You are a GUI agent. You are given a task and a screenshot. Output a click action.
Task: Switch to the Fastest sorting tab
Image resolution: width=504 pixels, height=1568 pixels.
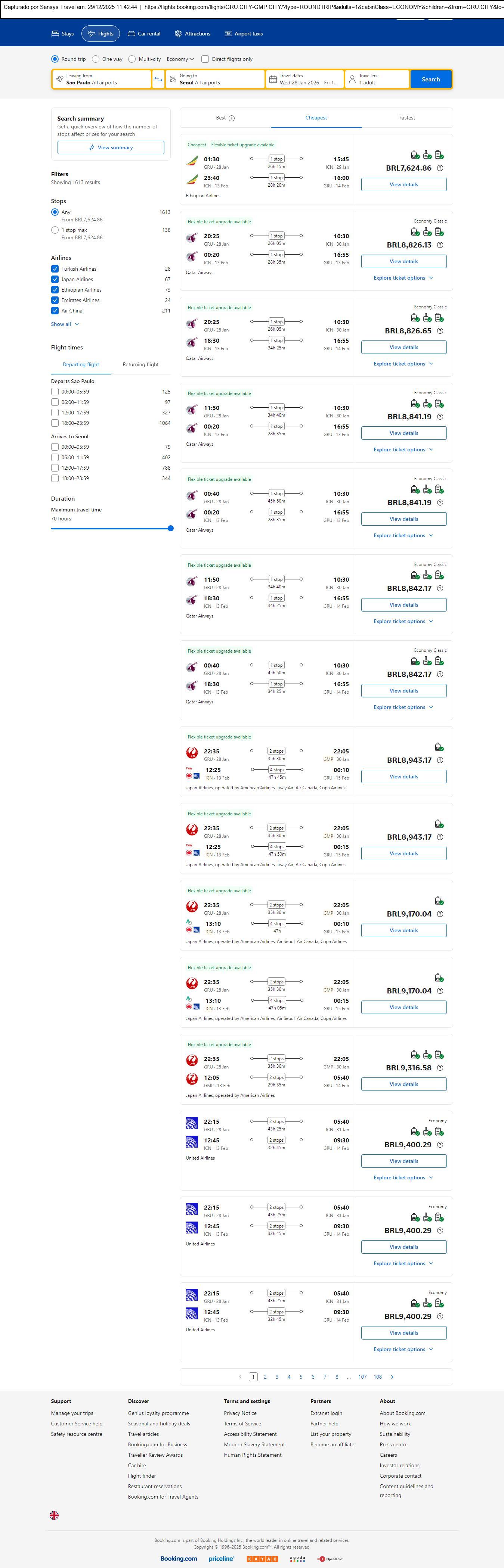click(x=407, y=118)
